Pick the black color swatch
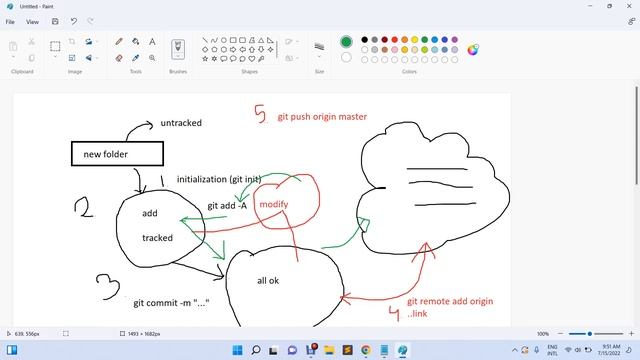The width and height of the screenshot is (640, 360). pyautogui.click(x=364, y=40)
